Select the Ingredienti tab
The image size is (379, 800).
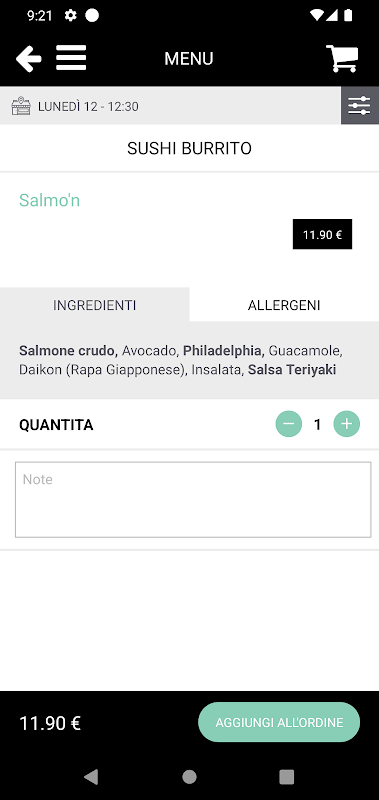94,305
